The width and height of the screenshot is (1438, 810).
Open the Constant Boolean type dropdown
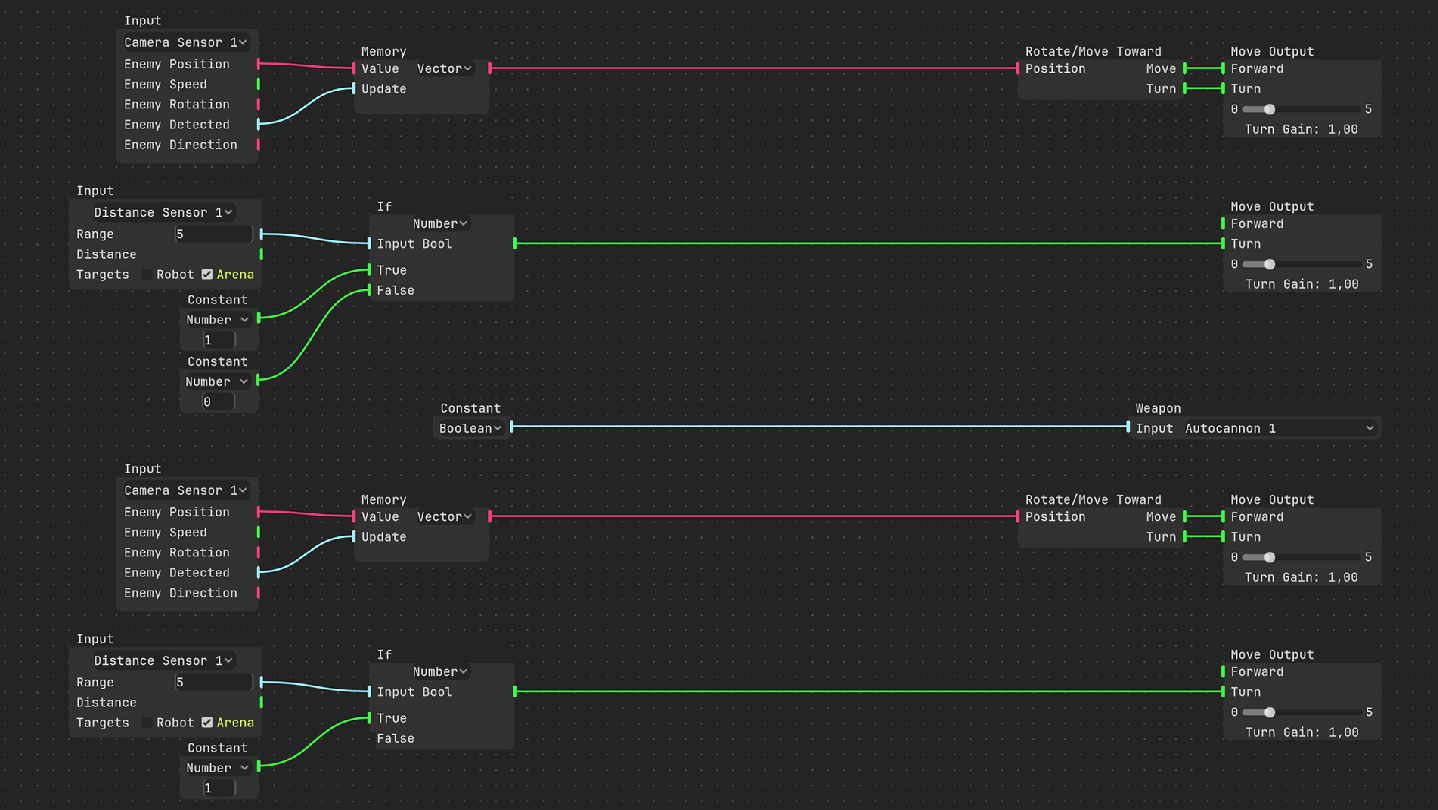470,428
